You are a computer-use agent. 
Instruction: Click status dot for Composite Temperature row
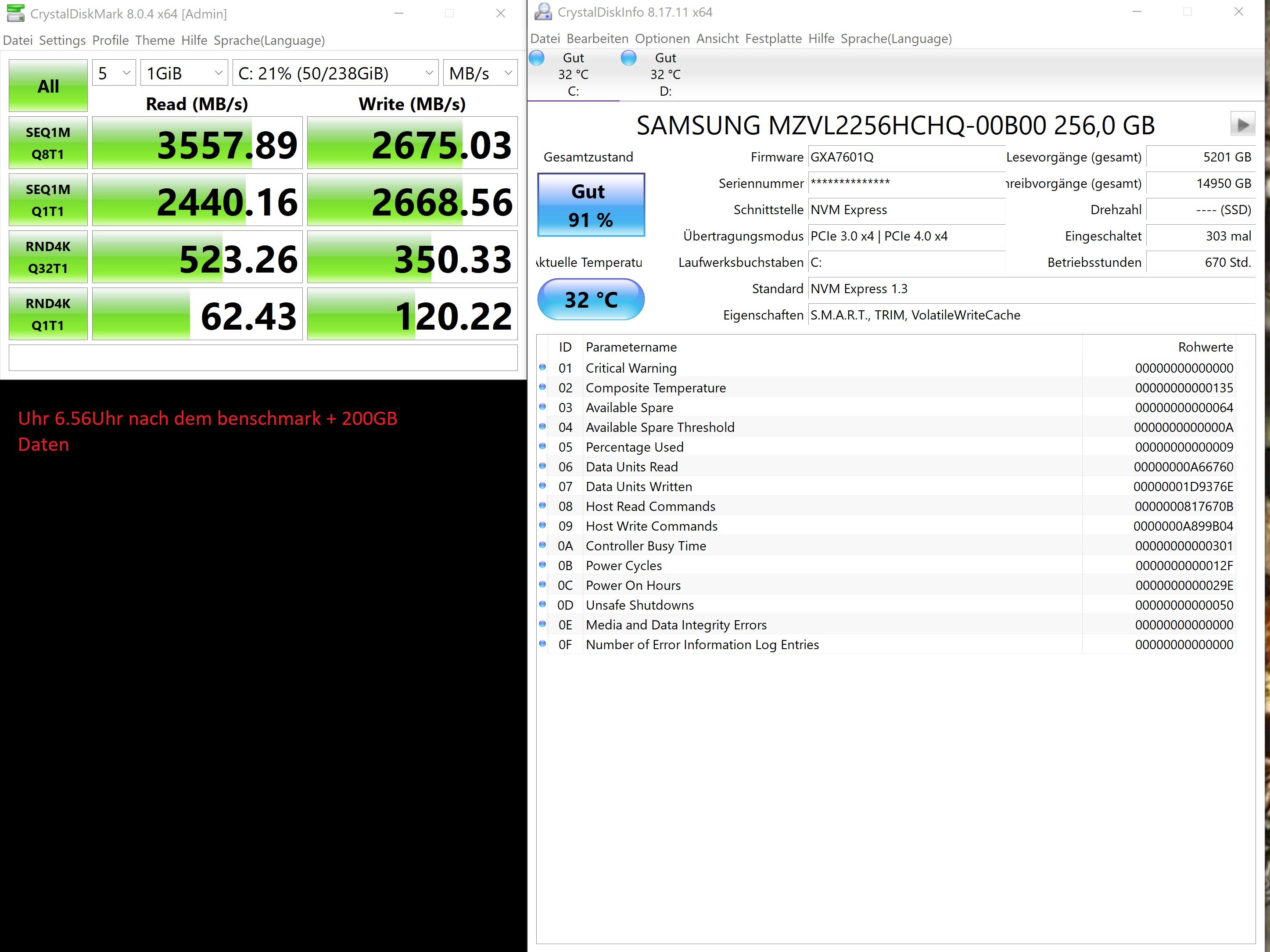pyautogui.click(x=542, y=387)
